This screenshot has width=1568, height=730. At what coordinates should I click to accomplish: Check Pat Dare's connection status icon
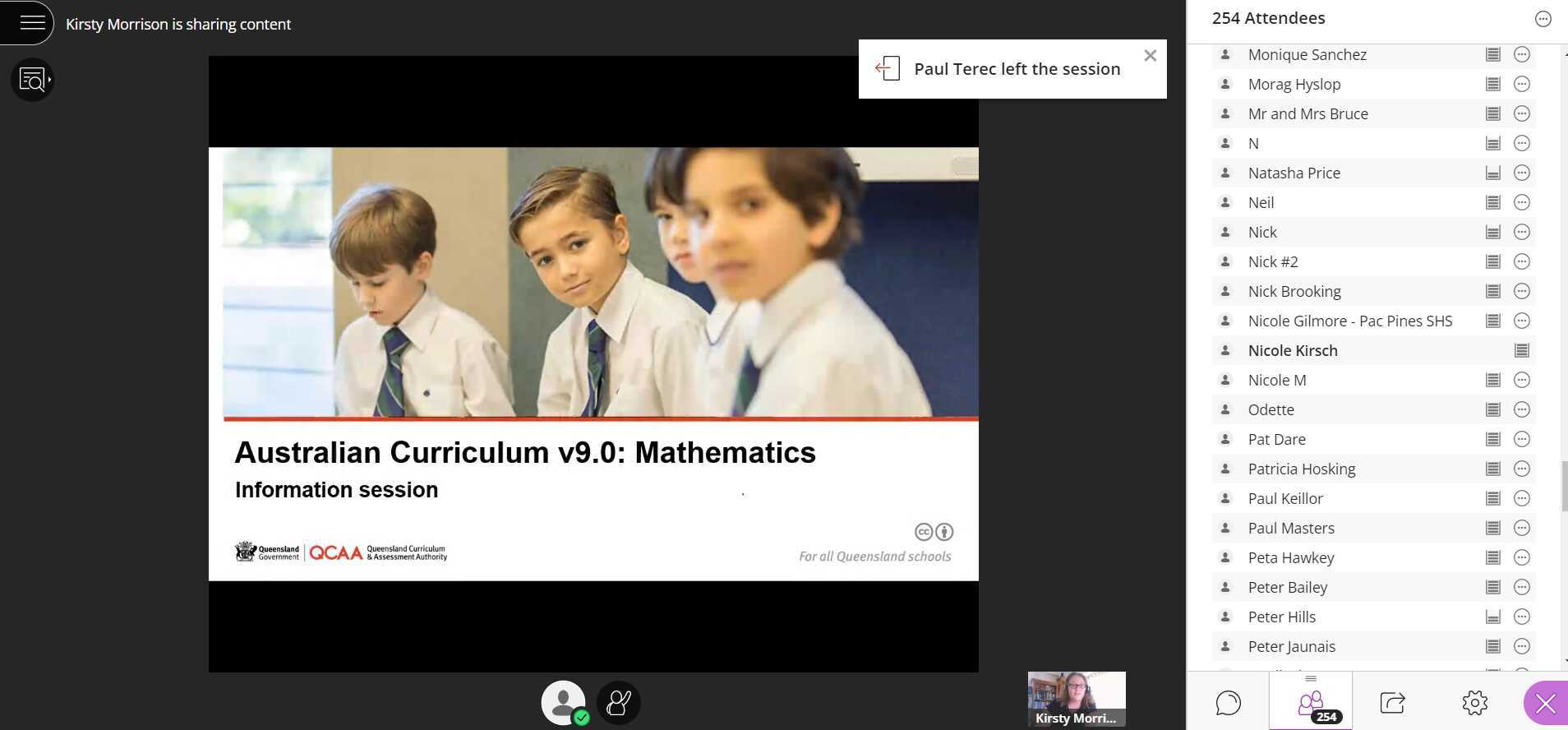[1493, 439]
